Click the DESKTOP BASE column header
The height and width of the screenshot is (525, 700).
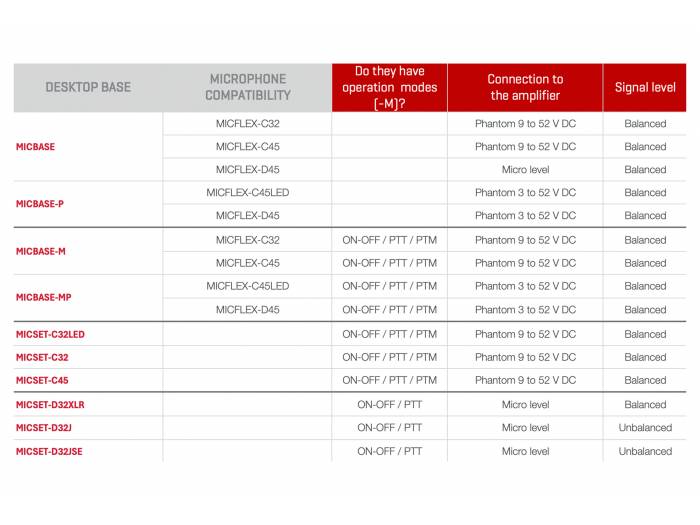pyautogui.click(x=88, y=87)
